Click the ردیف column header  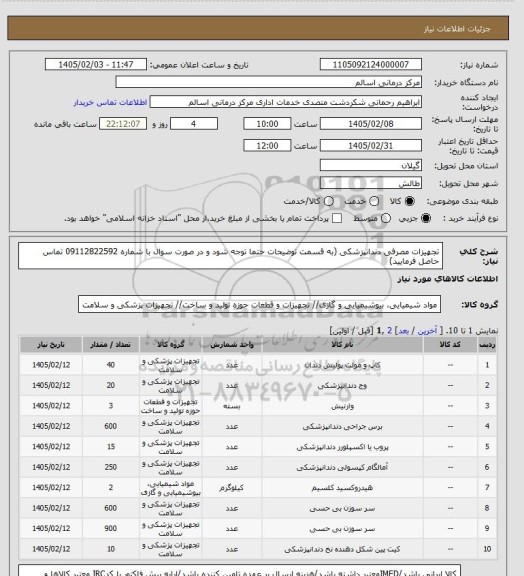point(487,345)
